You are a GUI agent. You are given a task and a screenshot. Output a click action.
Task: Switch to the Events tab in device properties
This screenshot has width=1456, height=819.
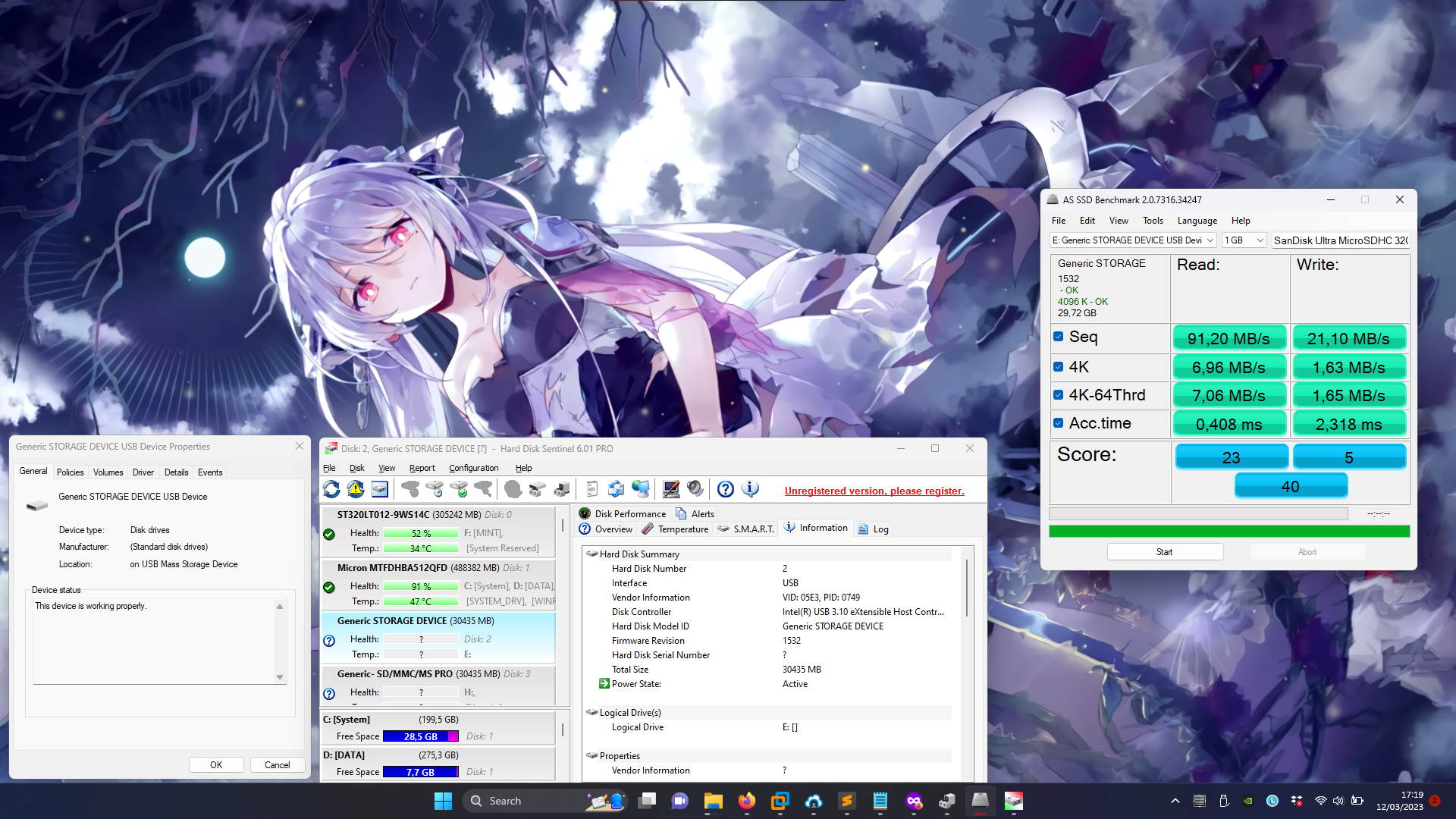210,472
